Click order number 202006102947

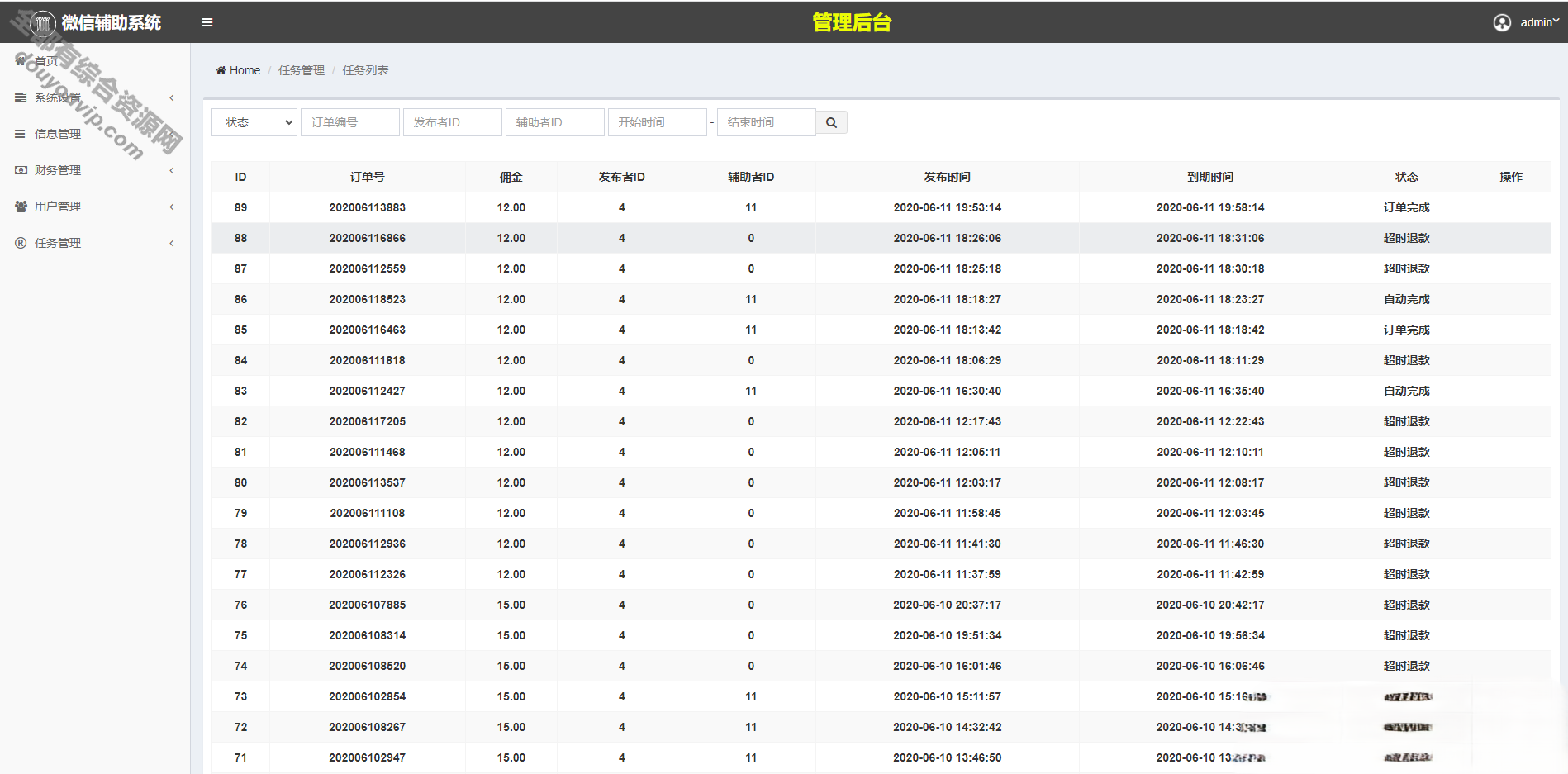368,757
